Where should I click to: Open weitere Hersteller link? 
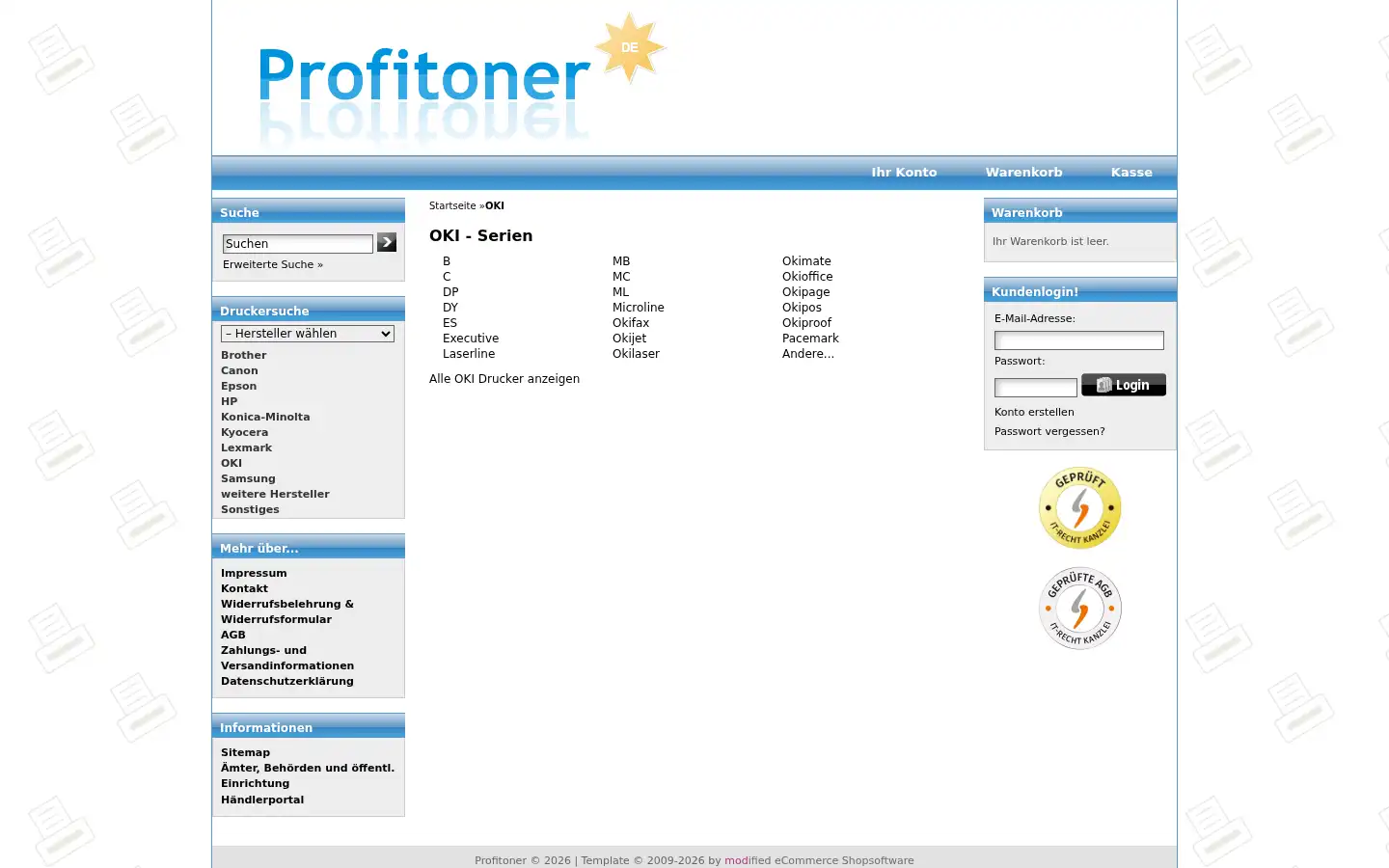[x=275, y=494]
